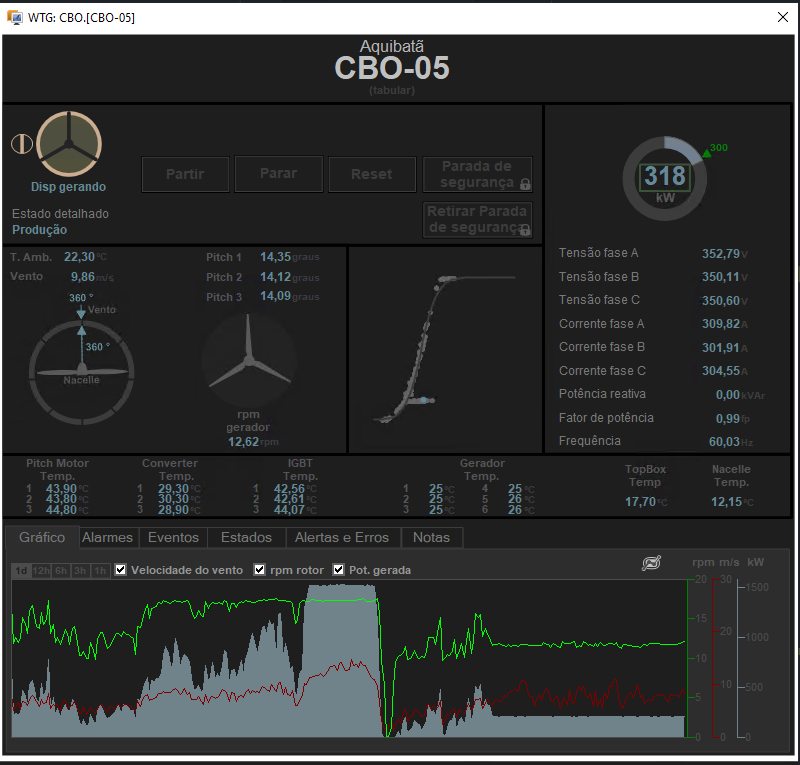Click IGBT Temp 3 value 44,07
800x765 pixels.
point(289,509)
